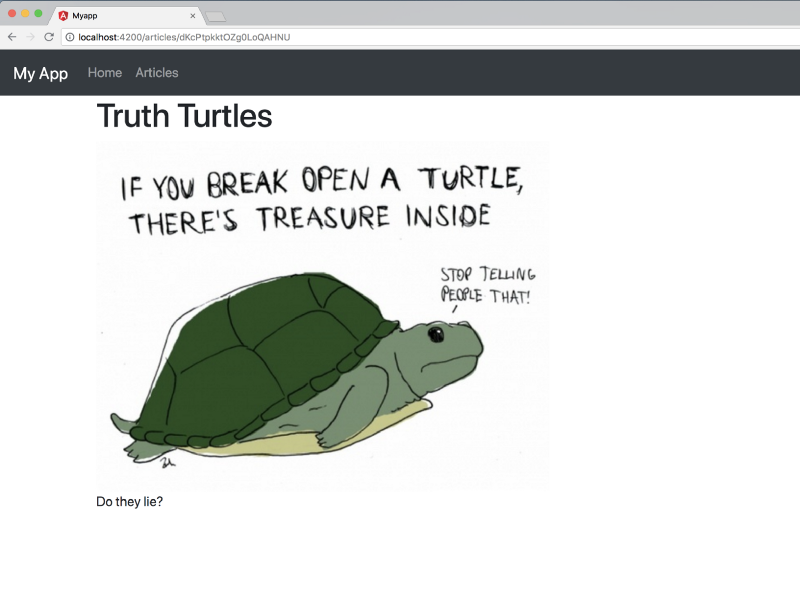The height and width of the screenshot is (590, 800).
Task: Reload the page with the refresh icon
Action: click(49, 37)
